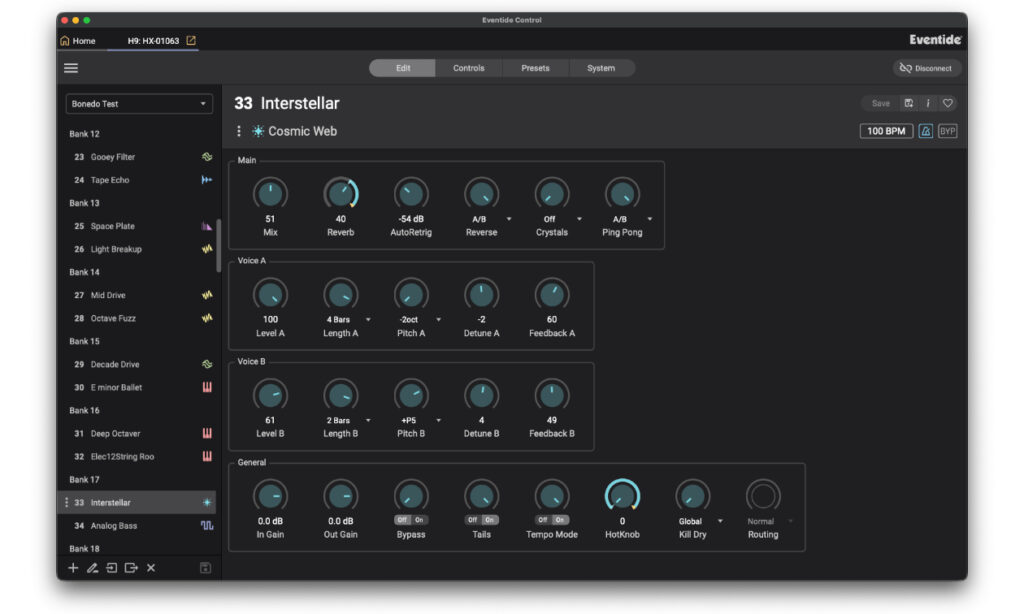Click the drag handle on Interstellar row

click(66, 502)
